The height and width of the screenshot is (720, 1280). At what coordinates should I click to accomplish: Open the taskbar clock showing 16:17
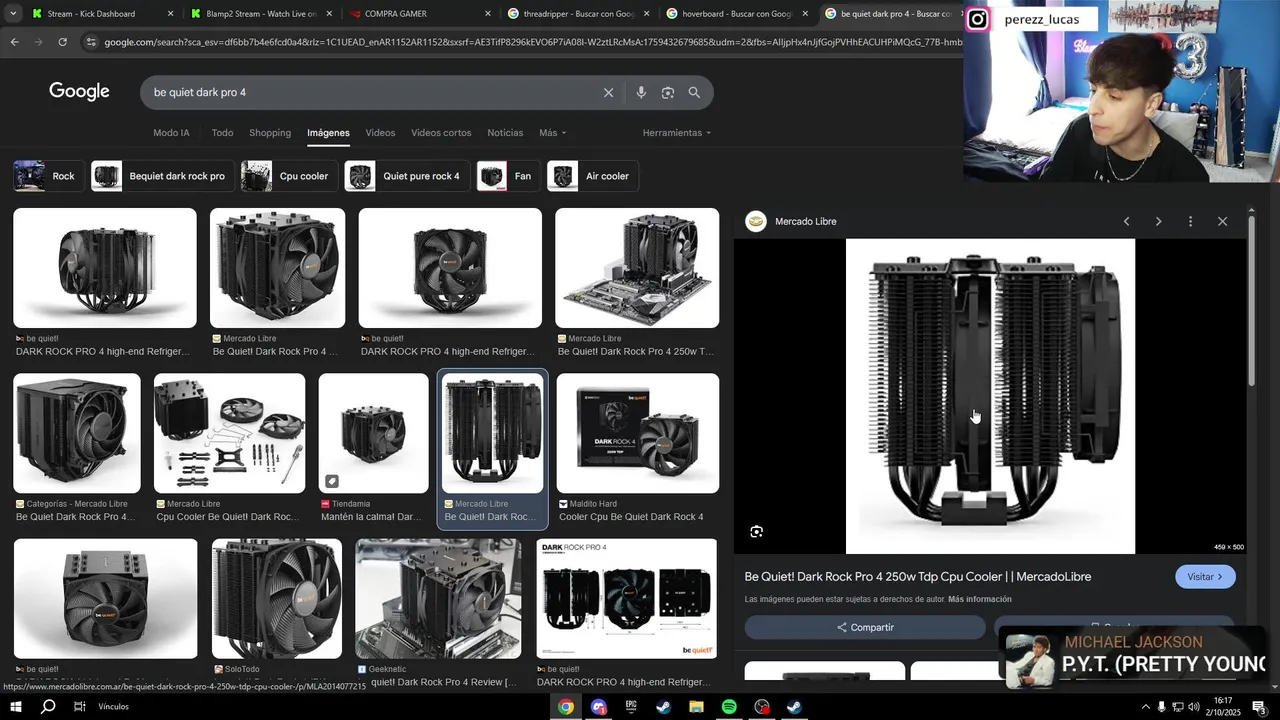(1223, 707)
